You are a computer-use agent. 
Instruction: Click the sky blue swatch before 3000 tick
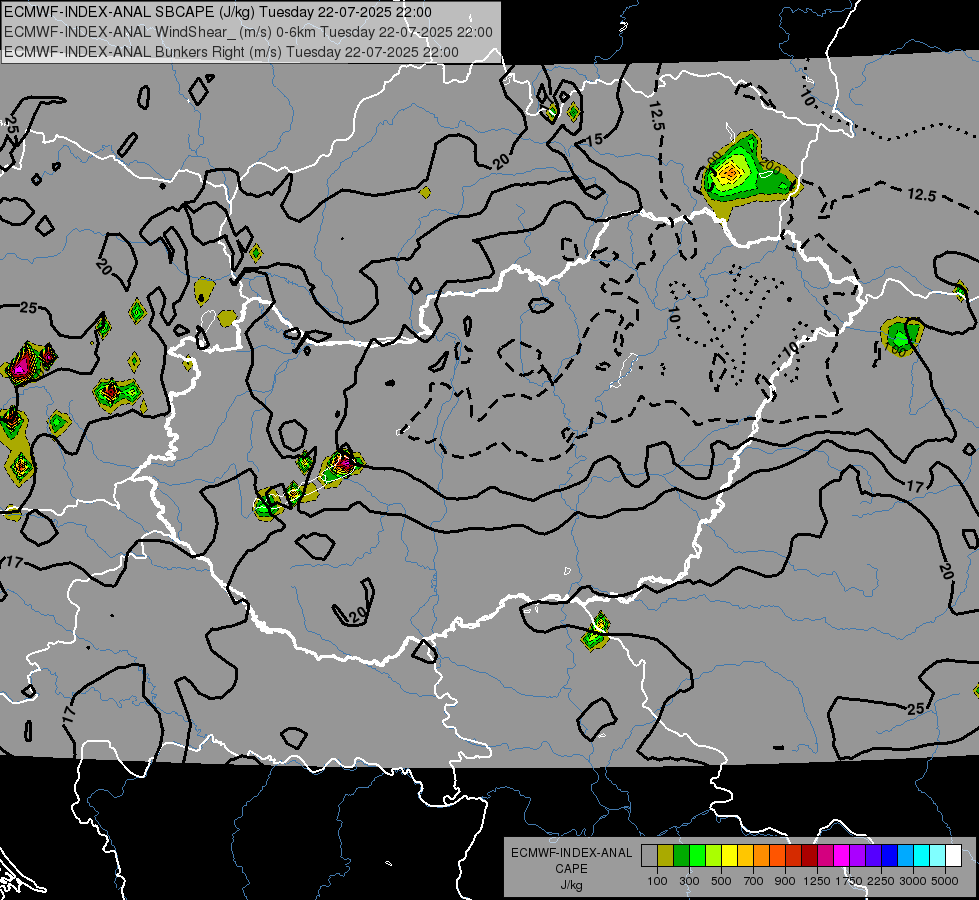[x=906, y=855]
